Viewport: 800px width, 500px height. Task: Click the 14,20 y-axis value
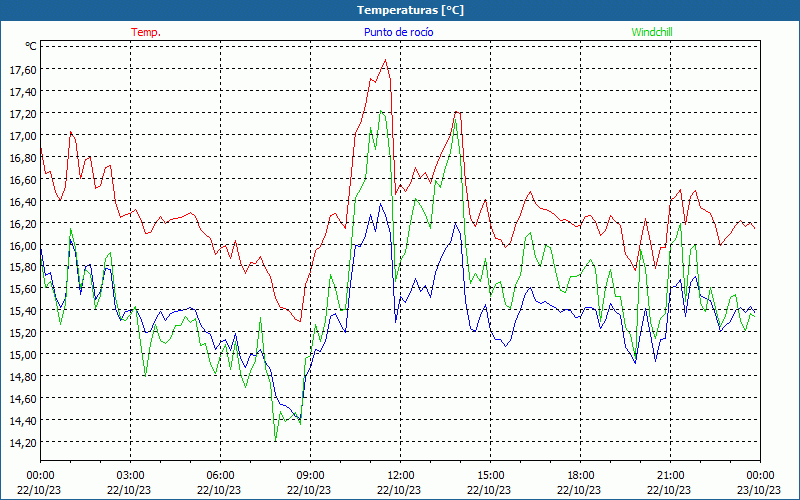[x=23, y=443]
